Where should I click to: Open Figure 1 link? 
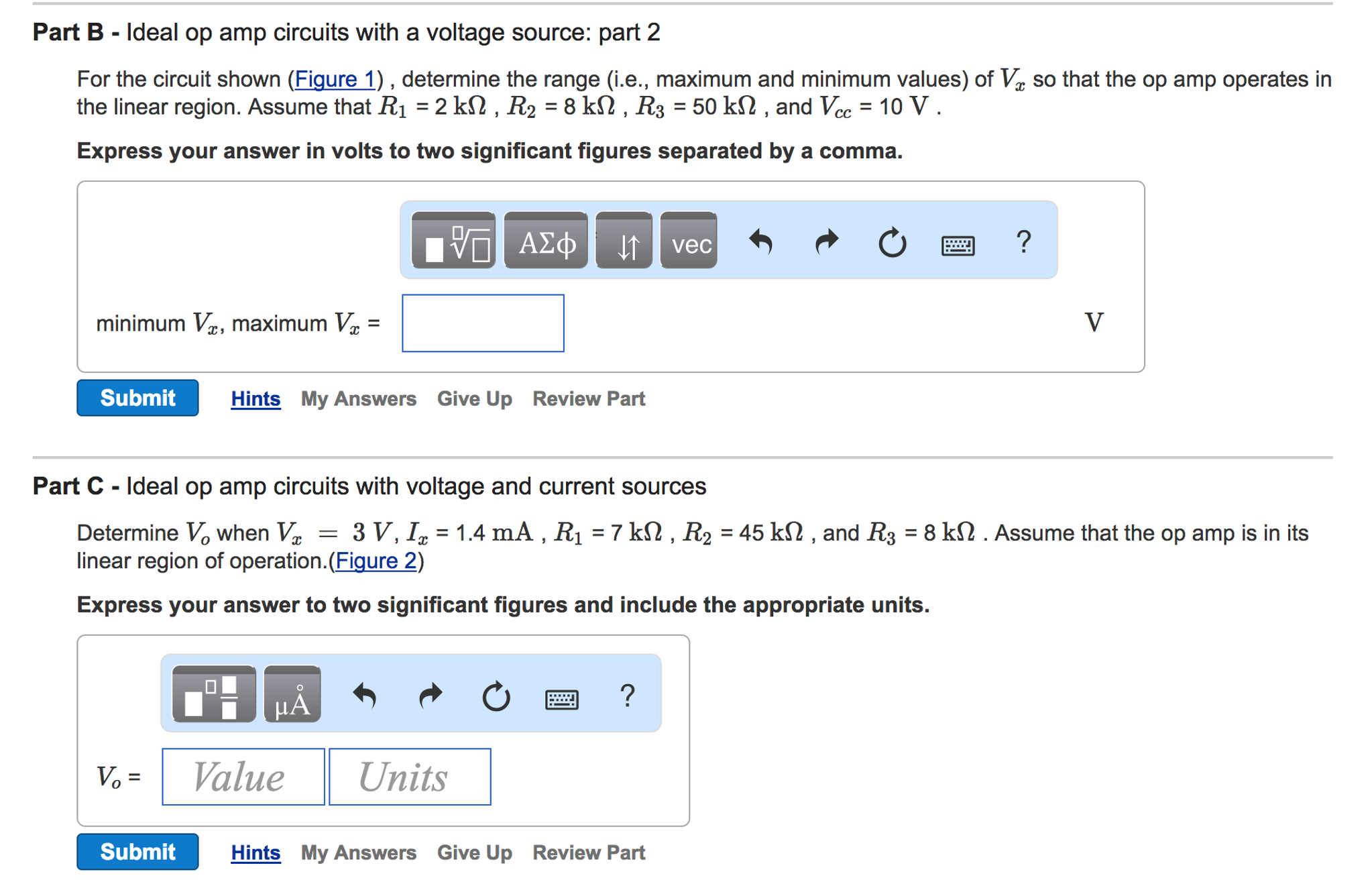(334, 79)
